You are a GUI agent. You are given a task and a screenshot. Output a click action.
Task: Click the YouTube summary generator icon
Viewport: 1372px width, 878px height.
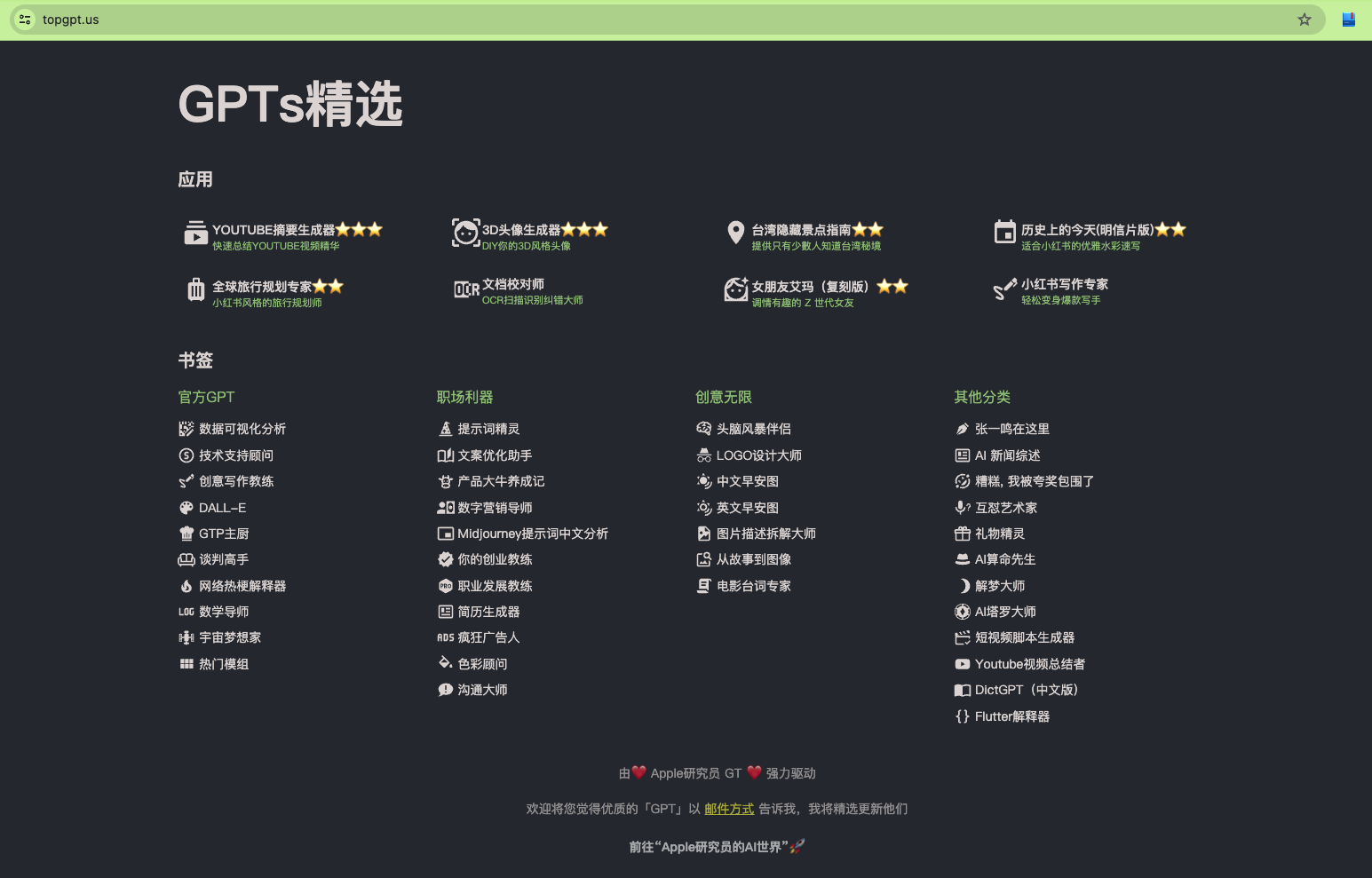pyautogui.click(x=195, y=233)
